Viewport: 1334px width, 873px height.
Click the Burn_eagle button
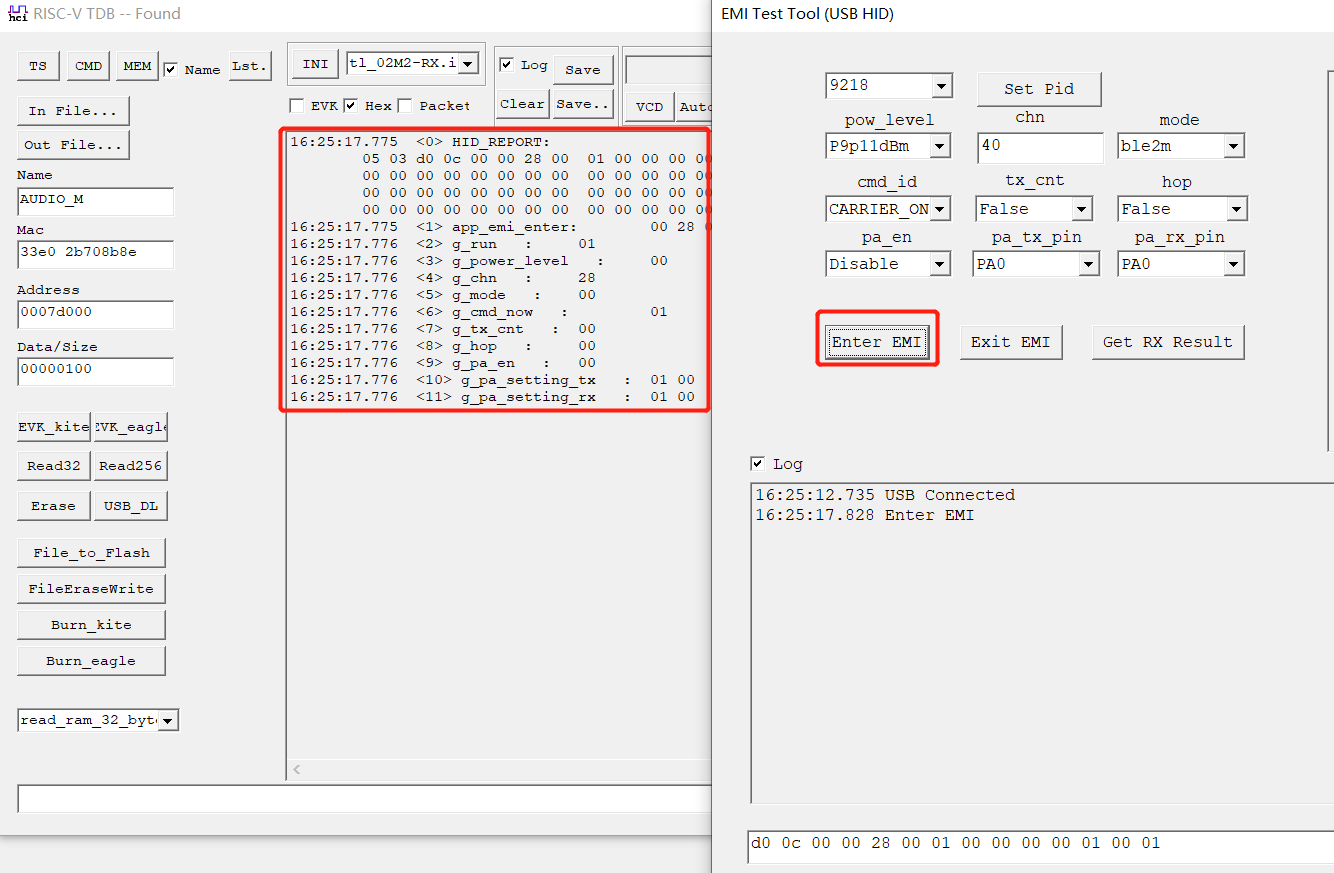[91, 660]
